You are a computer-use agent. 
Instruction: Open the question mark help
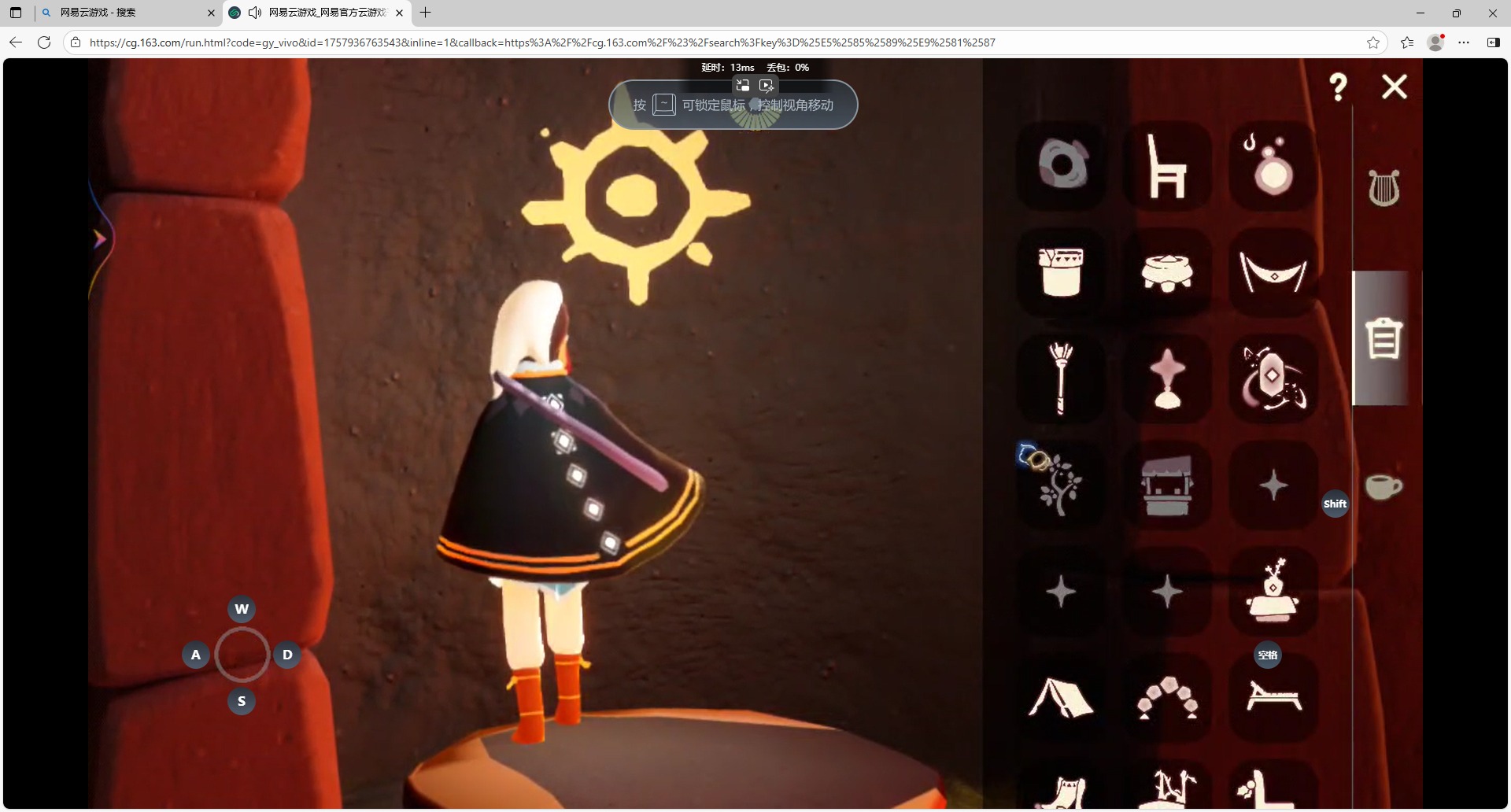tap(1338, 87)
